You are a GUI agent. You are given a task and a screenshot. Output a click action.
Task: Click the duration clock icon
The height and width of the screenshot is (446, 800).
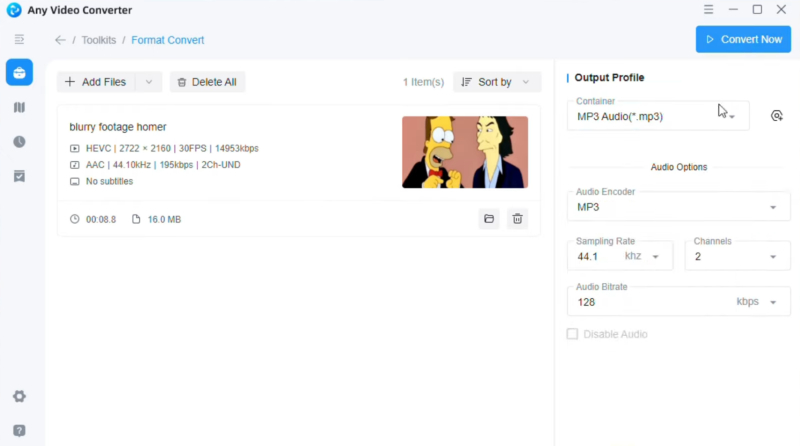coord(74,219)
